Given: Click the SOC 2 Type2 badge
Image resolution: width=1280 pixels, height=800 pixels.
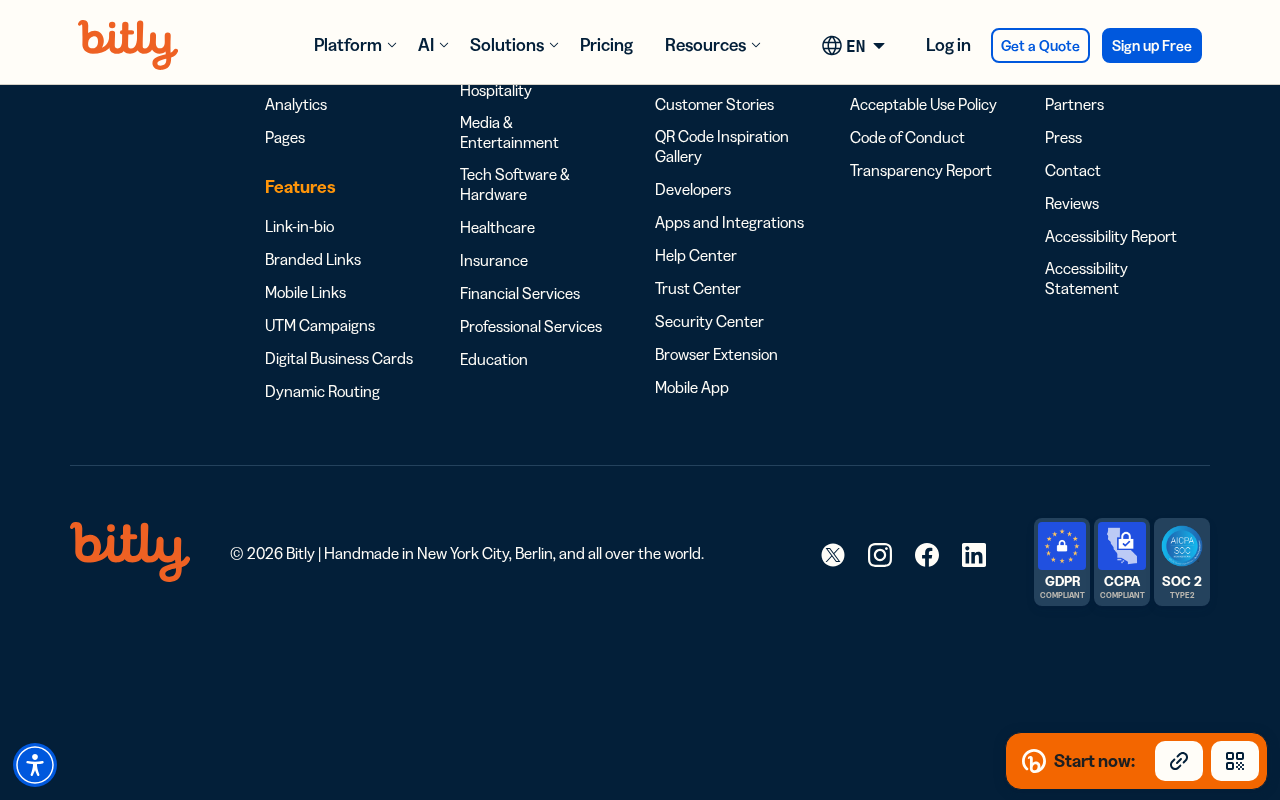Looking at the screenshot, I should [x=1182, y=562].
